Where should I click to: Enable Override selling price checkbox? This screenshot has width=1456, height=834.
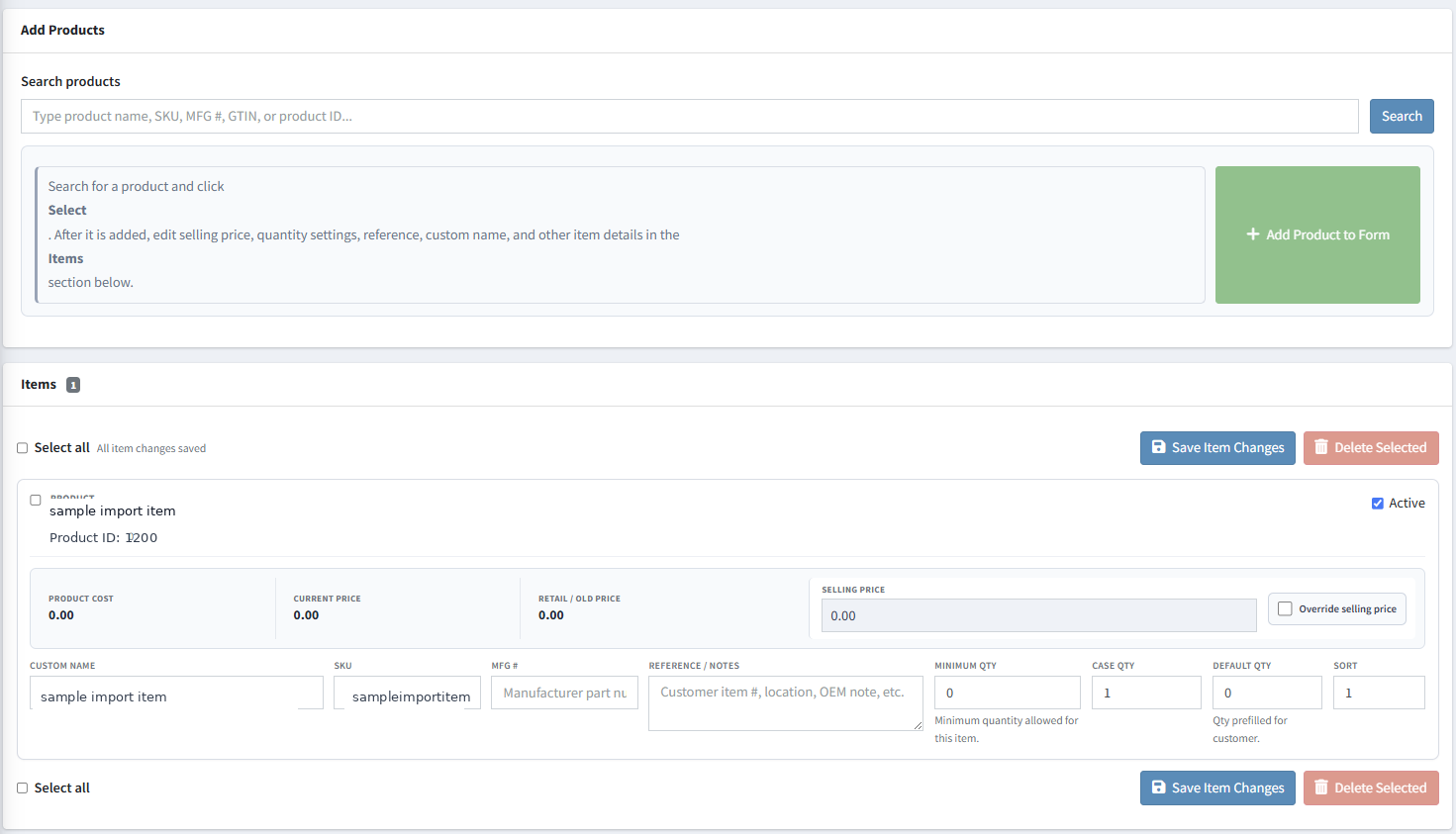pyautogui.click(x=1285, y=609)
